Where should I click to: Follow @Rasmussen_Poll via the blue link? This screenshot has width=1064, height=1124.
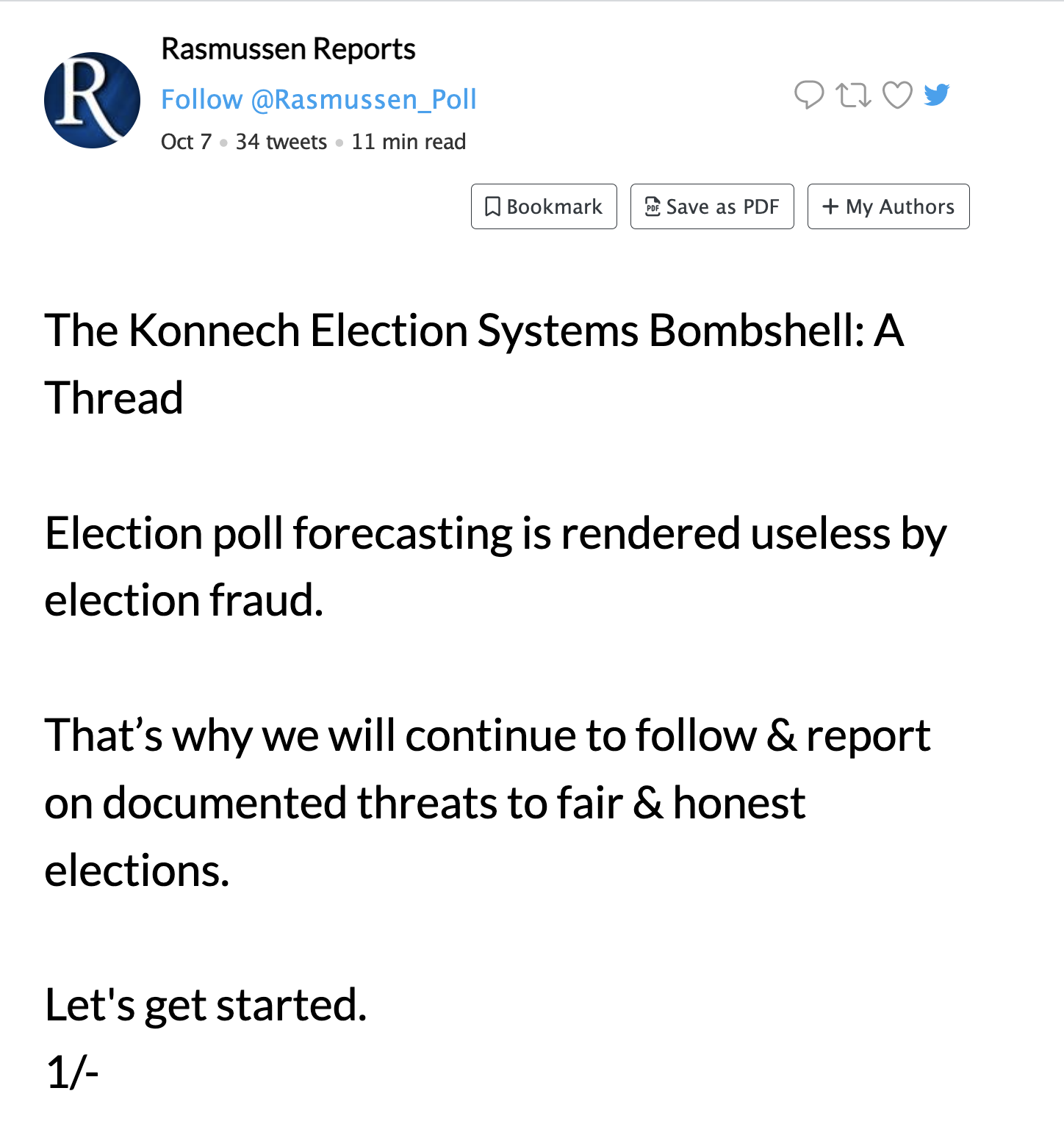pos(319,99)
